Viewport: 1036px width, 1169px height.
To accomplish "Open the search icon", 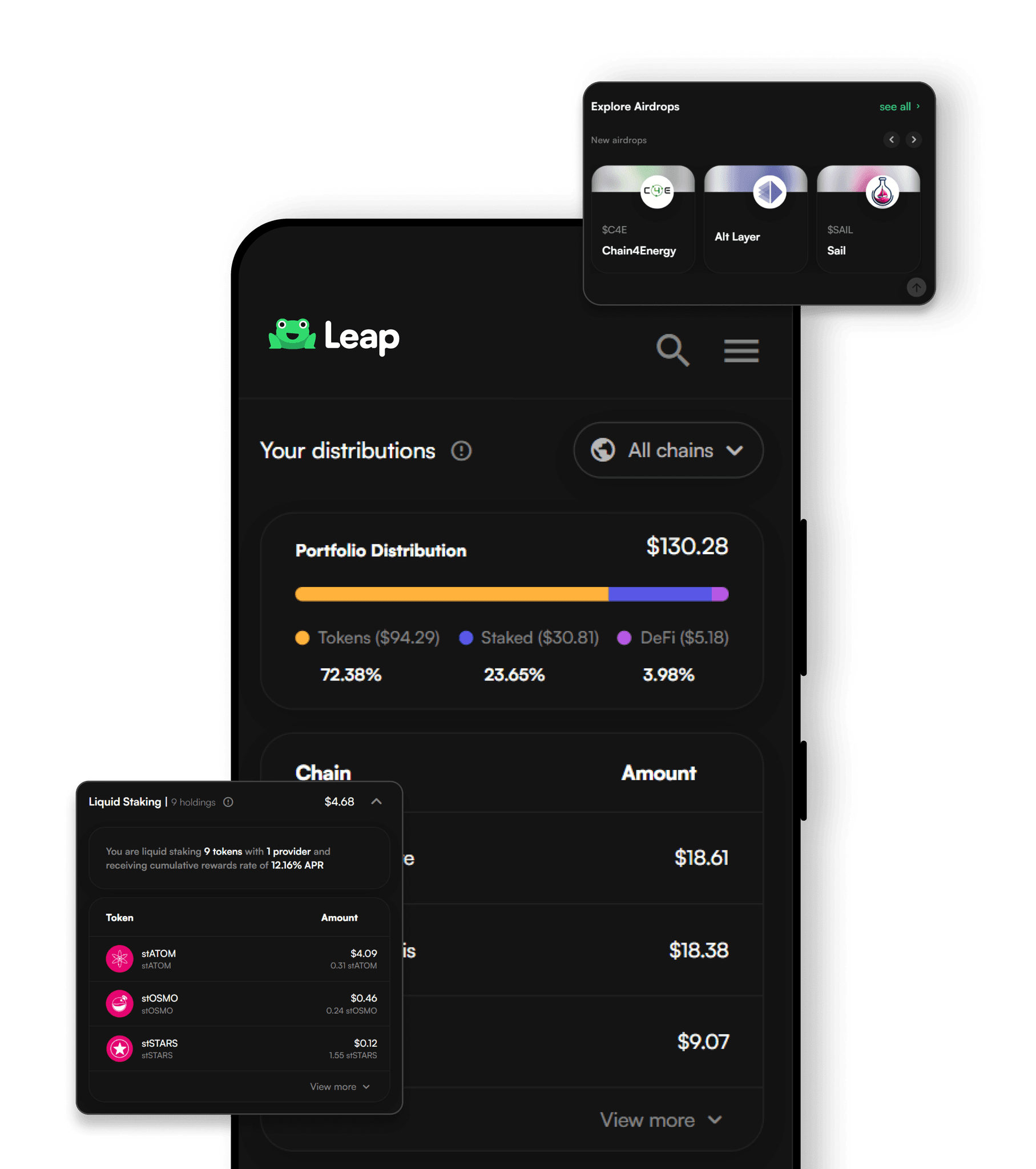I will (x=673, y=350).
